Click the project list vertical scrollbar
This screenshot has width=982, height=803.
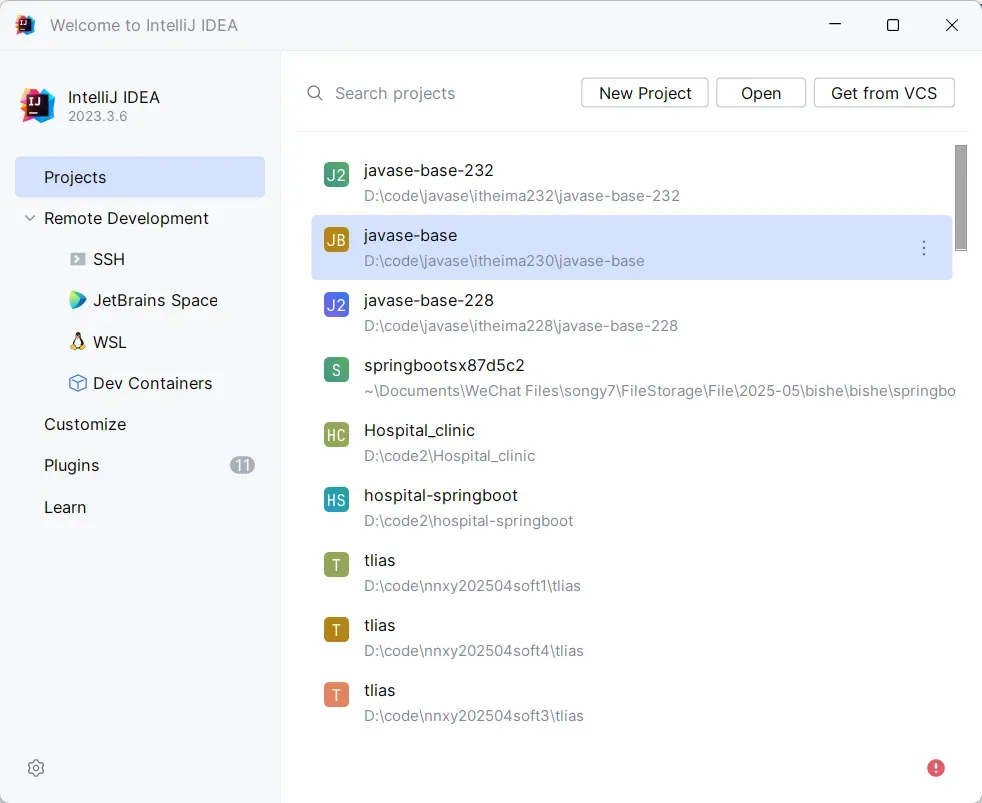[x=961, y=197]
